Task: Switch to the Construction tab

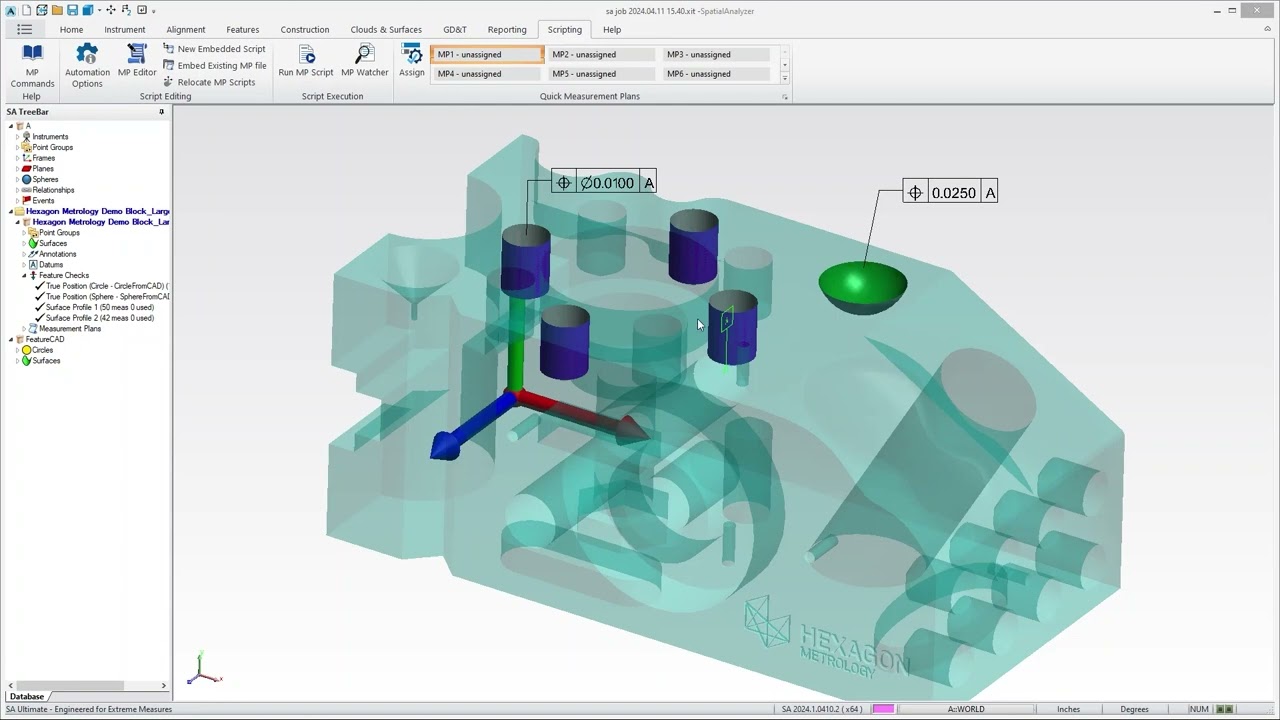Action: pos(305,30)
